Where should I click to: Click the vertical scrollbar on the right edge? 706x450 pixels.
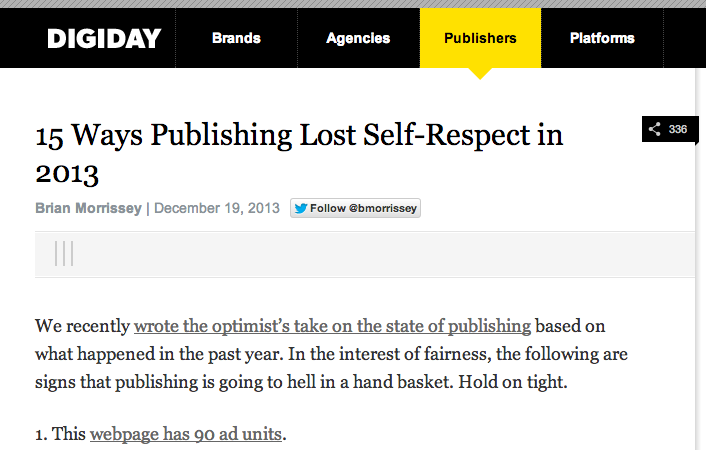pyautogui.click(x=701, y=250)
